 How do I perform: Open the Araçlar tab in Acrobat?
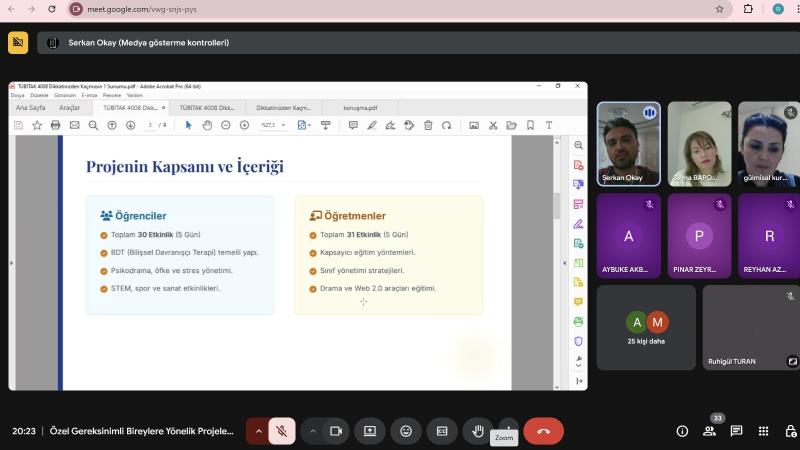coord(69,107)
